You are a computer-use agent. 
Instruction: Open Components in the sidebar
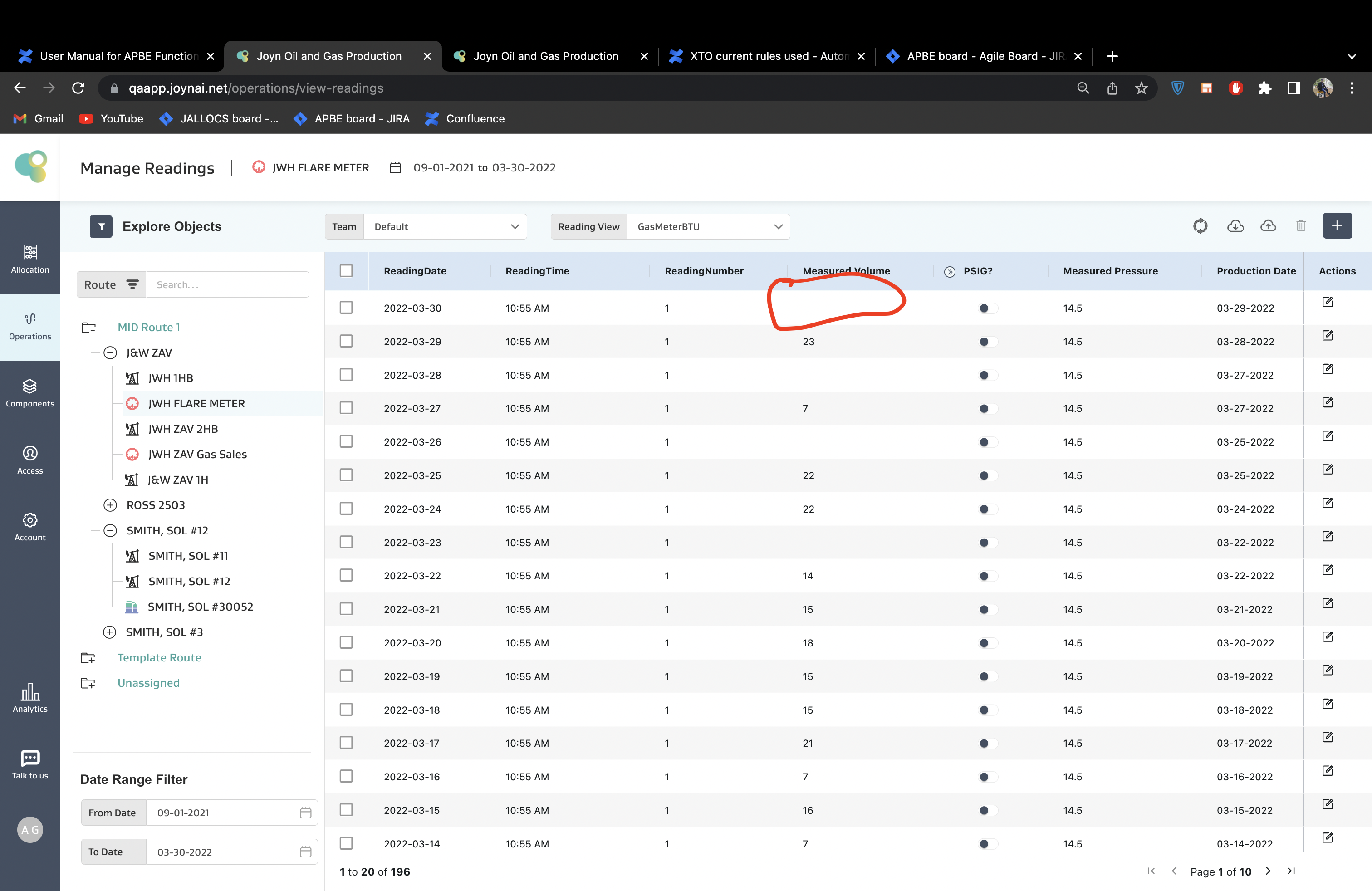(x=30, y=392)
